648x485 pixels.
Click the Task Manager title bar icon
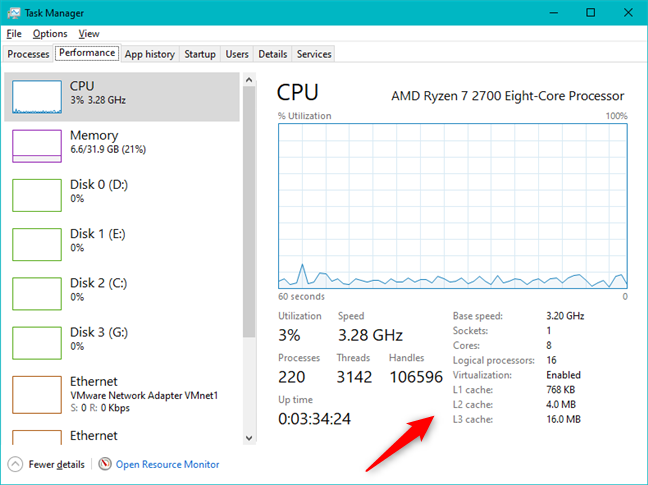13,13
